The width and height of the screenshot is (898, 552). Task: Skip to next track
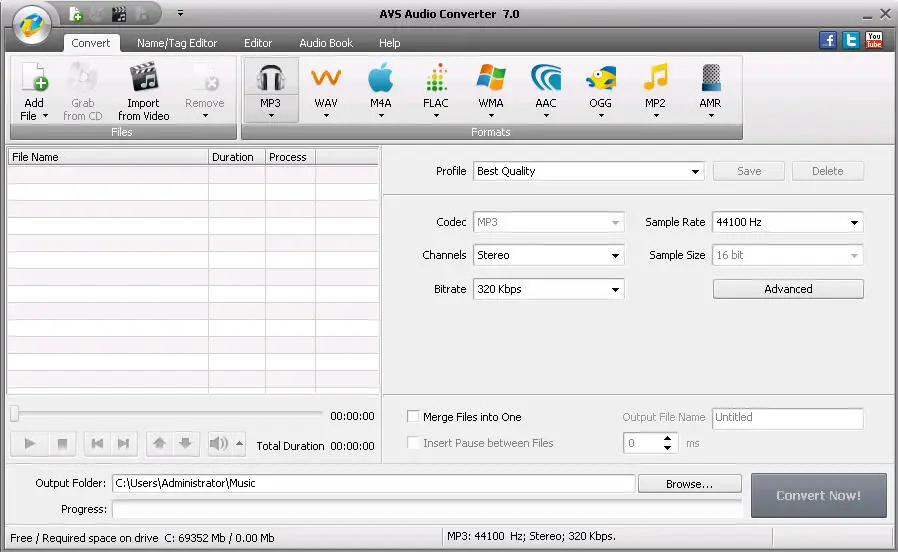click(x=123, y=443)
